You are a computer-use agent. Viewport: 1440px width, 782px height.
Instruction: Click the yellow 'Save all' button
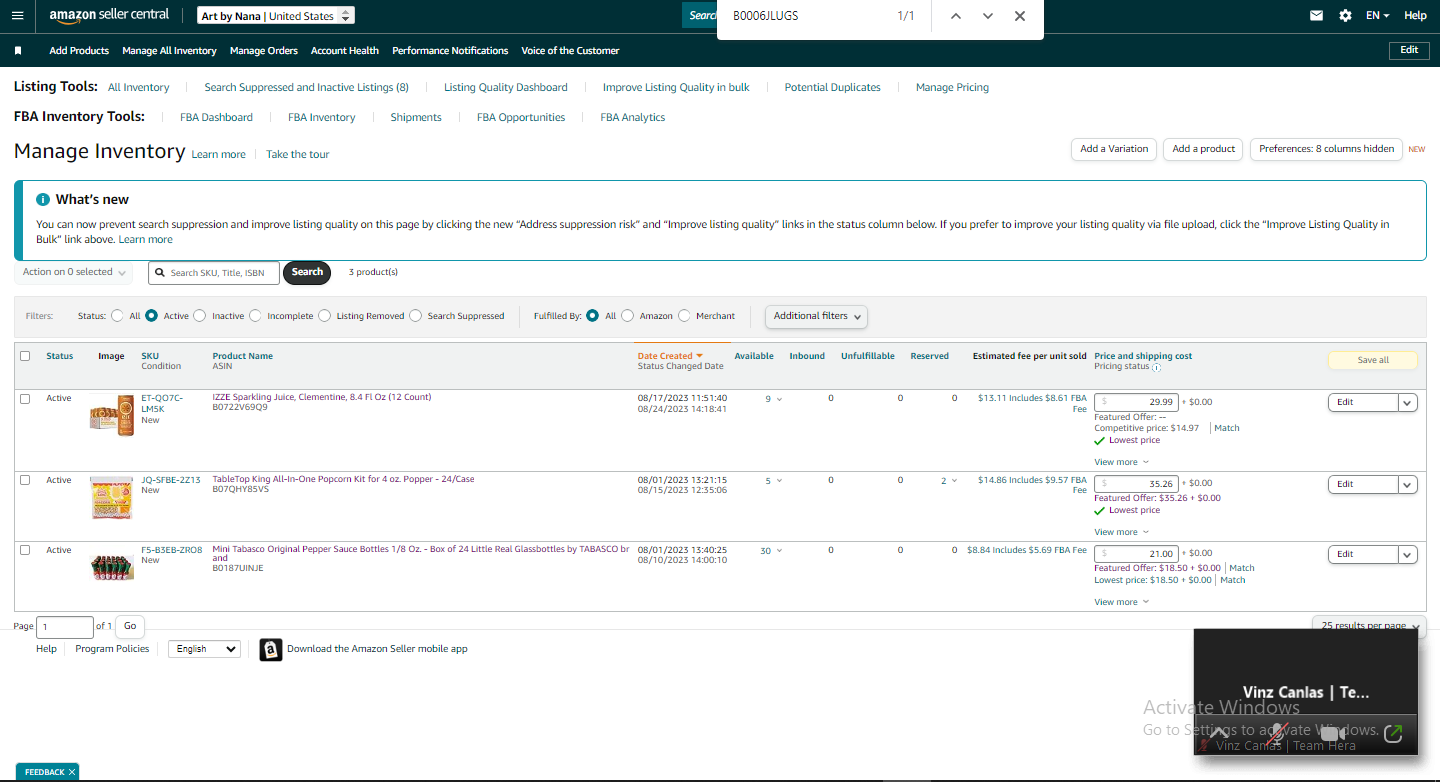click(x=1373, y=360)
